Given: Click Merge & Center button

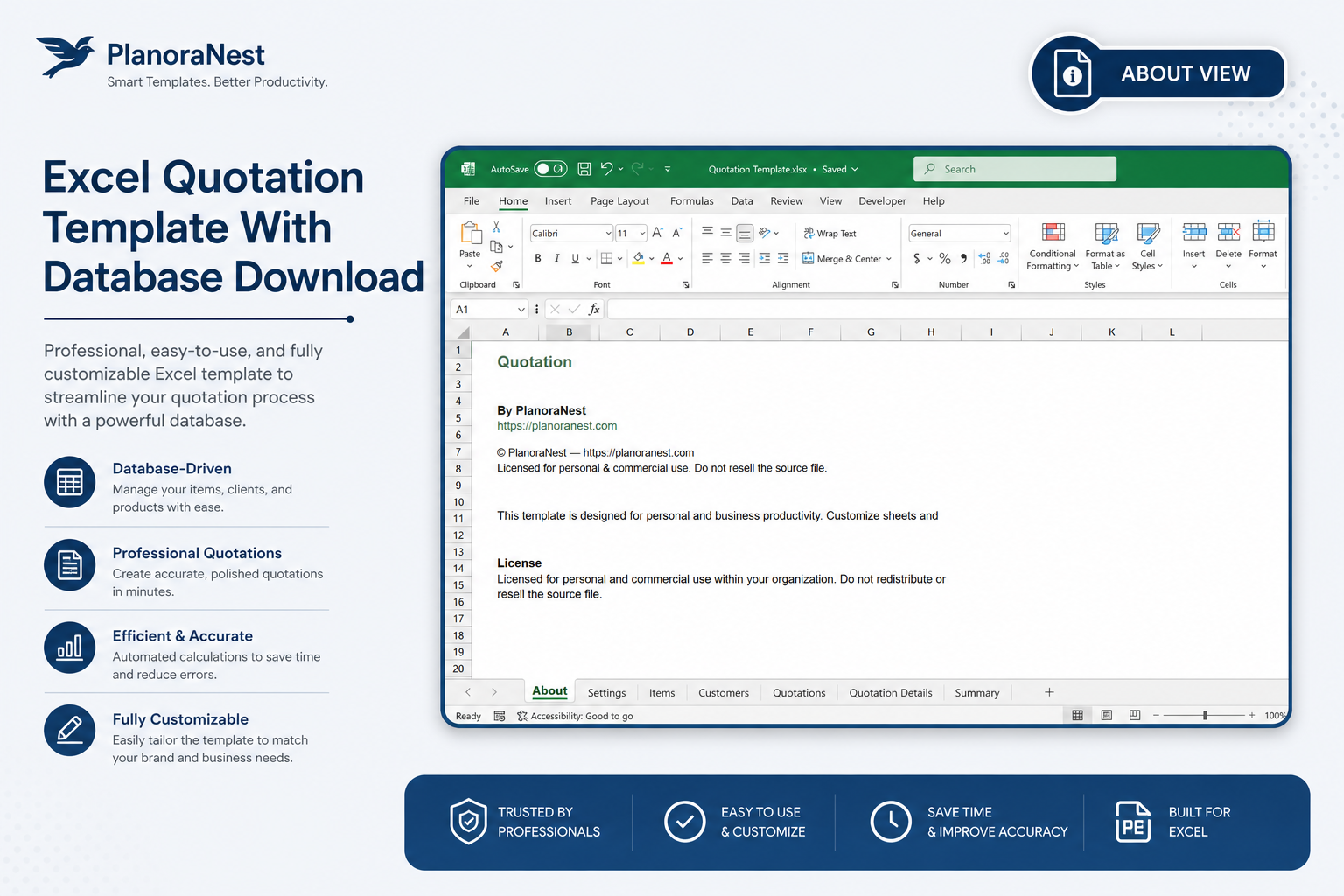Looking at the screenshot, I should [x=842, y=259].
